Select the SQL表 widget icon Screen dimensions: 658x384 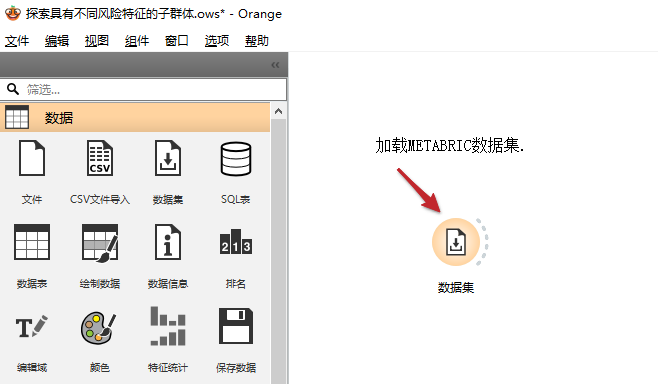pos(236,159)
